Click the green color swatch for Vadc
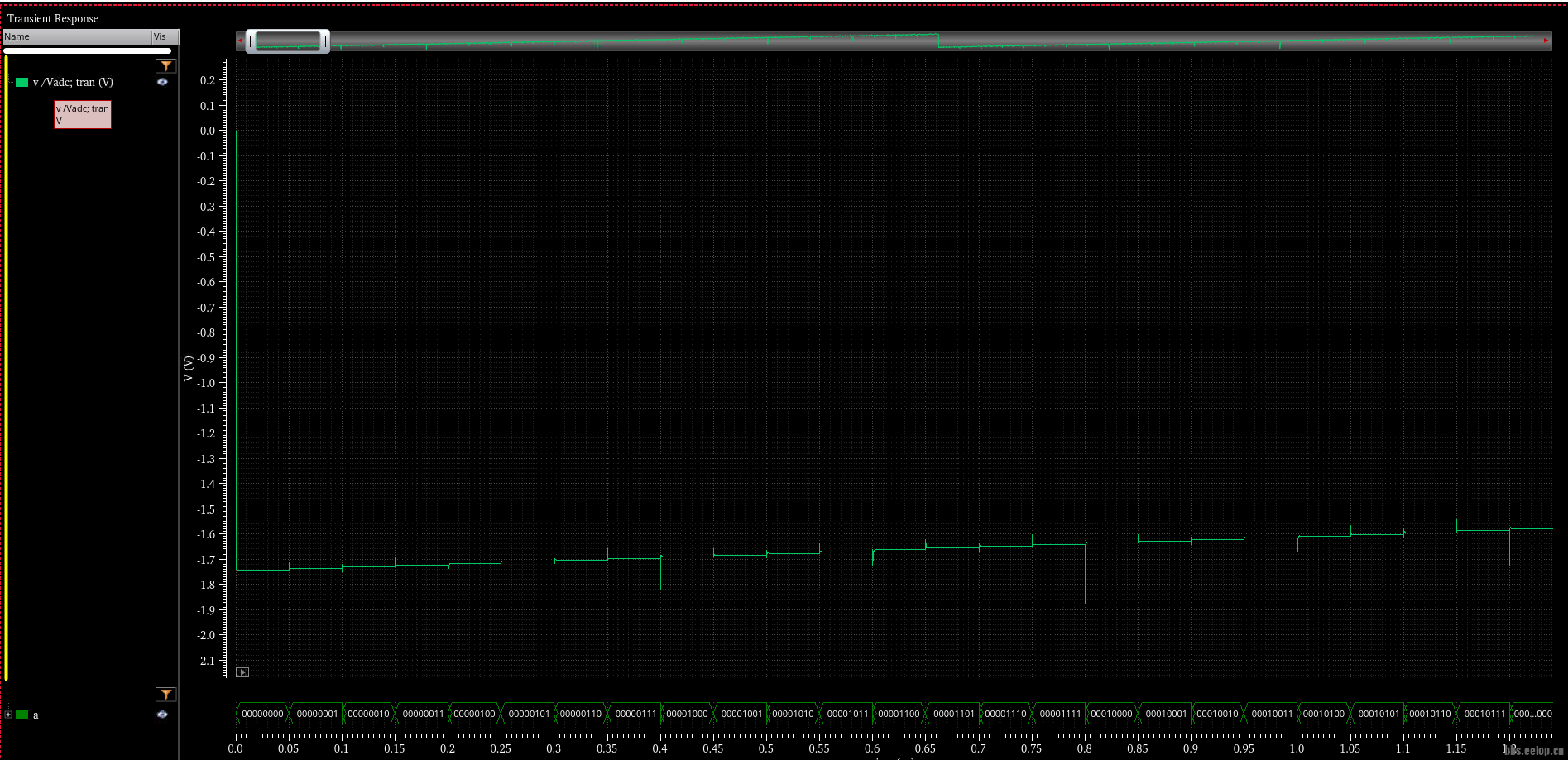Screen dimensions: 1568x760 (22, 83)
